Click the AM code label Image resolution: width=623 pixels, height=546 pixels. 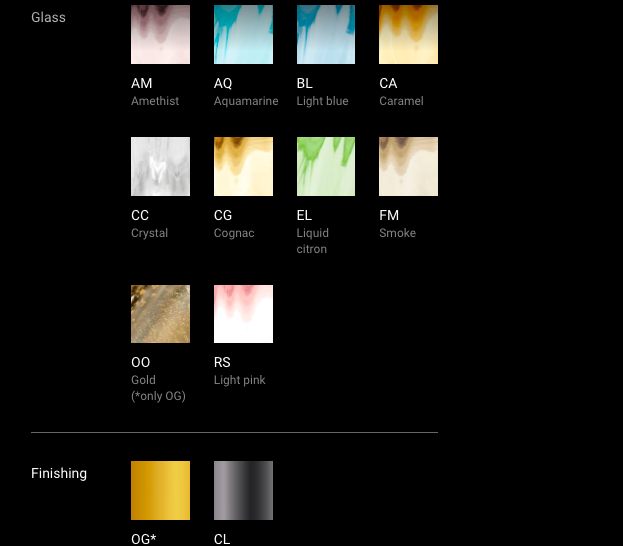[x=142, y=84]
